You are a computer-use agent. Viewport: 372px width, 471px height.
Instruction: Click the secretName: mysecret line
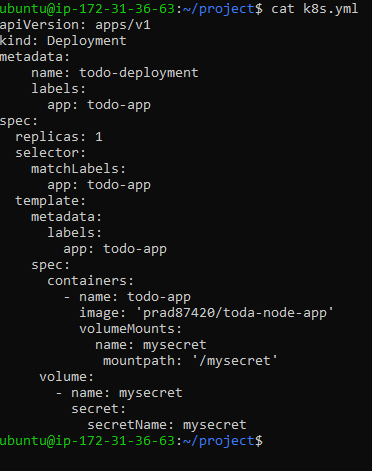167,425
